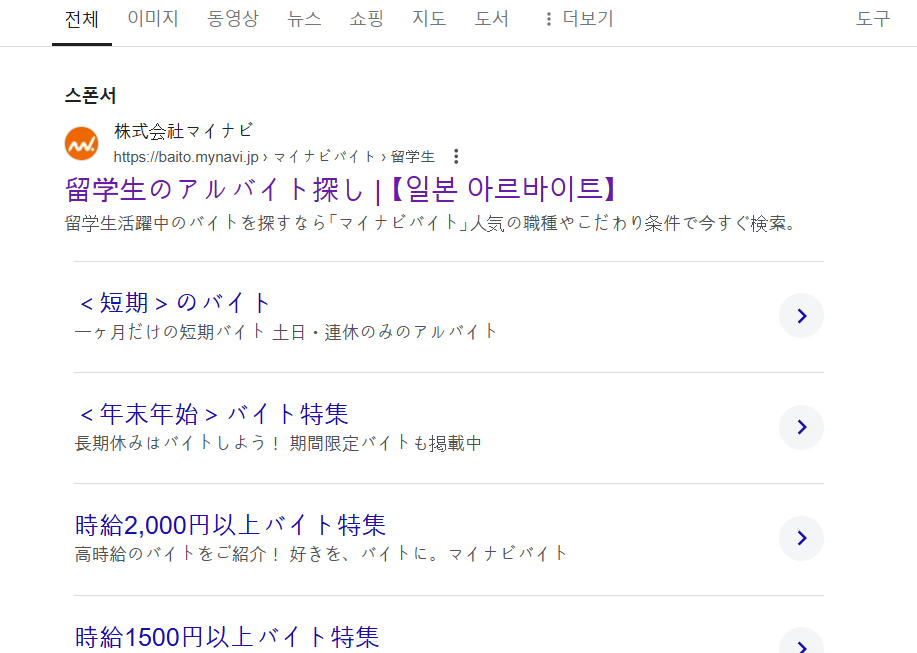Expand the 더보기 menu
The height and width of the screenshot is (653, 917).
(x=579, y=19)
